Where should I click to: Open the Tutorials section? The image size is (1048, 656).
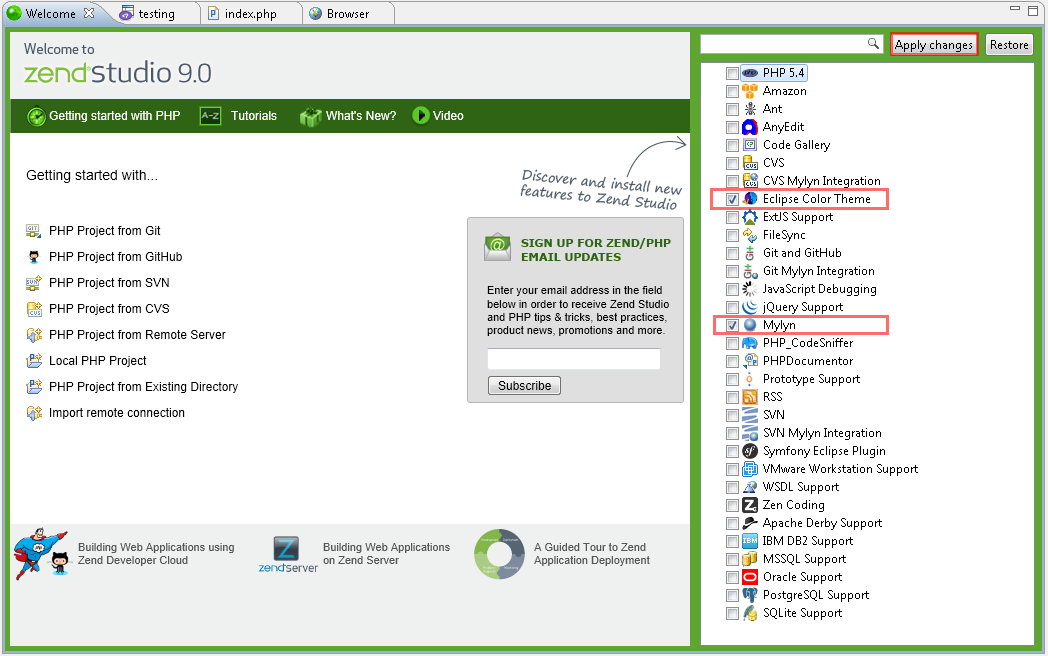click(253, 116)
